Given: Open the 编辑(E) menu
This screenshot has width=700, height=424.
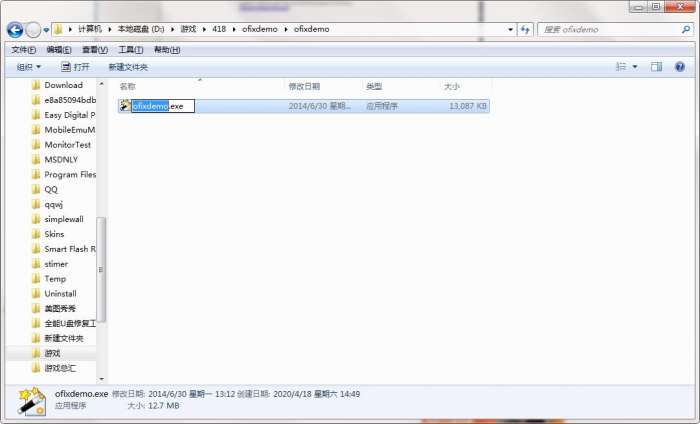Looking at the screenshot, I should pyautogui.click(x=59, y=50).
